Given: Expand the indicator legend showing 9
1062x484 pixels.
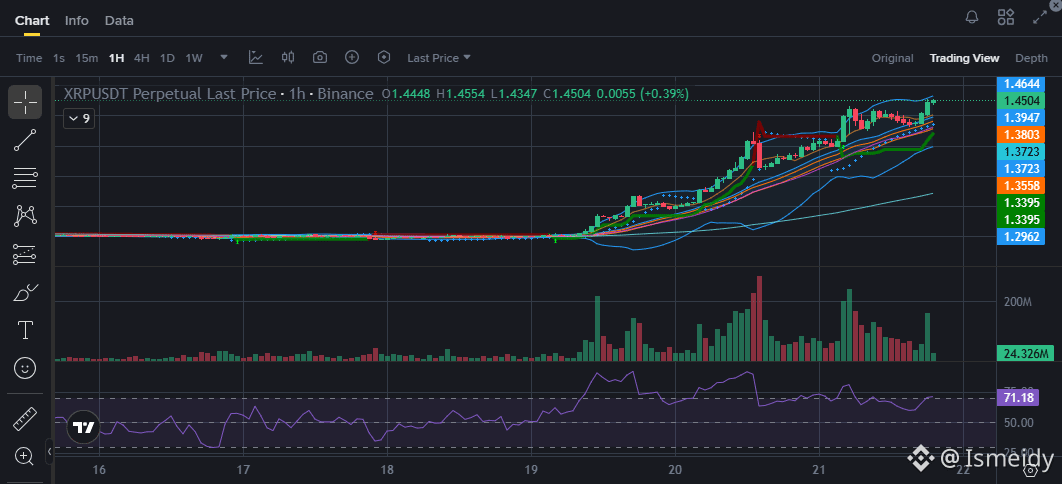Looking at the screenshot, I should (78, 118).
